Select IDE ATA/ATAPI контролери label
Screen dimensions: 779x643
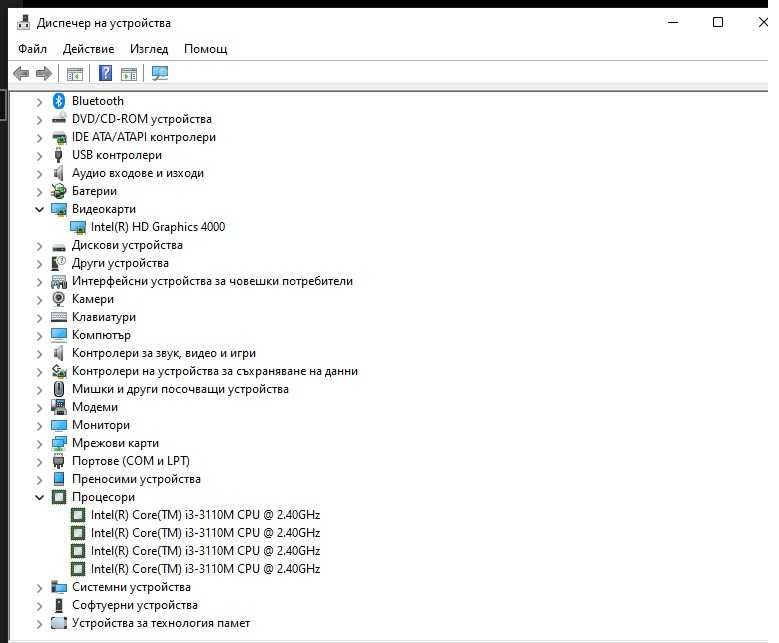click(144, 137)
